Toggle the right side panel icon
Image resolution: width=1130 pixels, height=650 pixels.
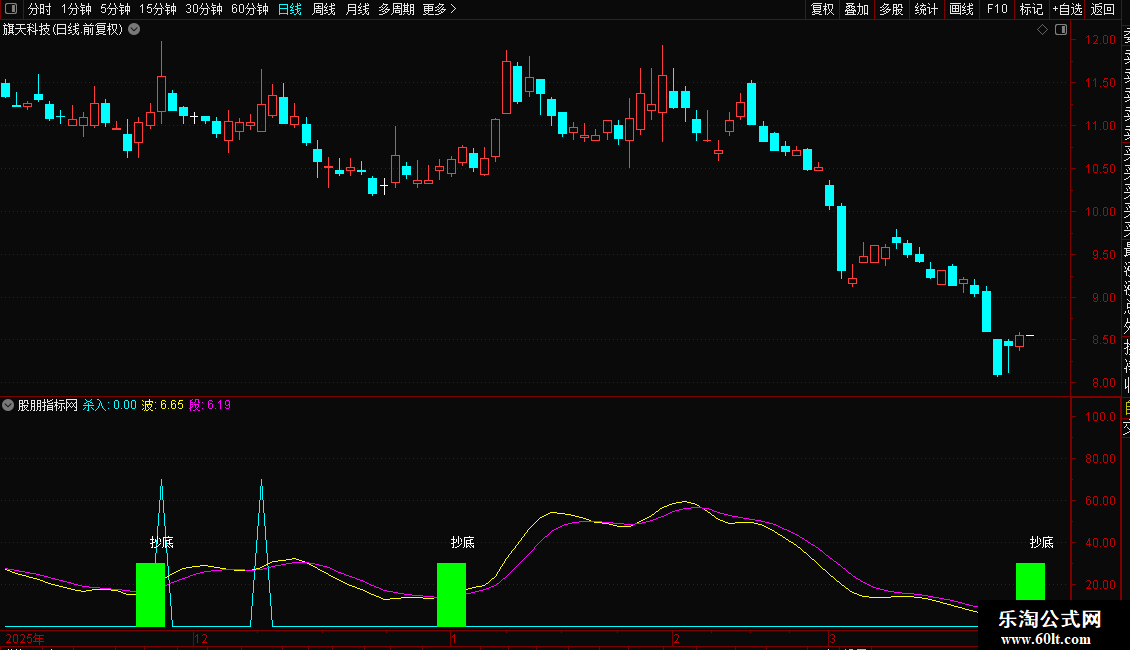[1061, 30]
